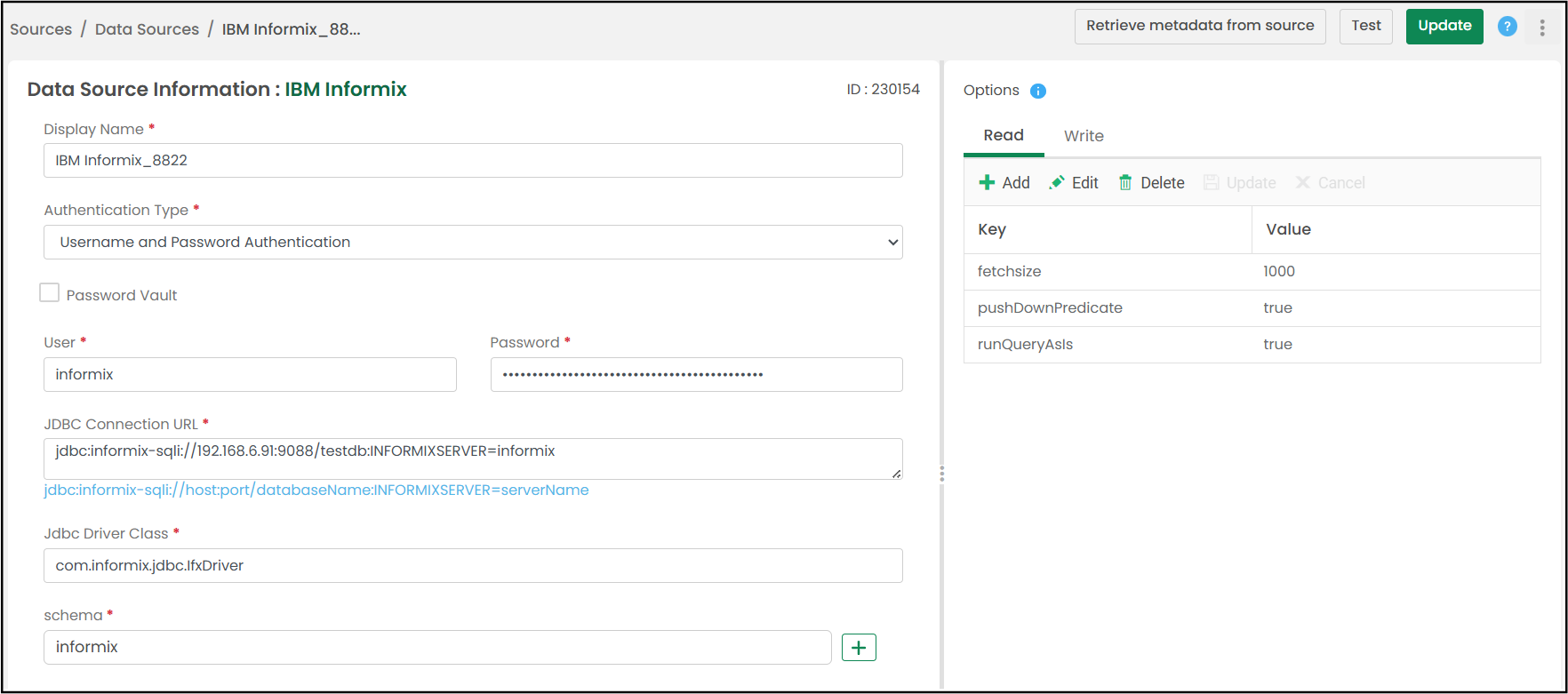Image resolution: width=1568 pixels, height=694 pixels.
Task: Click the JDBC URL template hint link
Action: coord(316,491)
